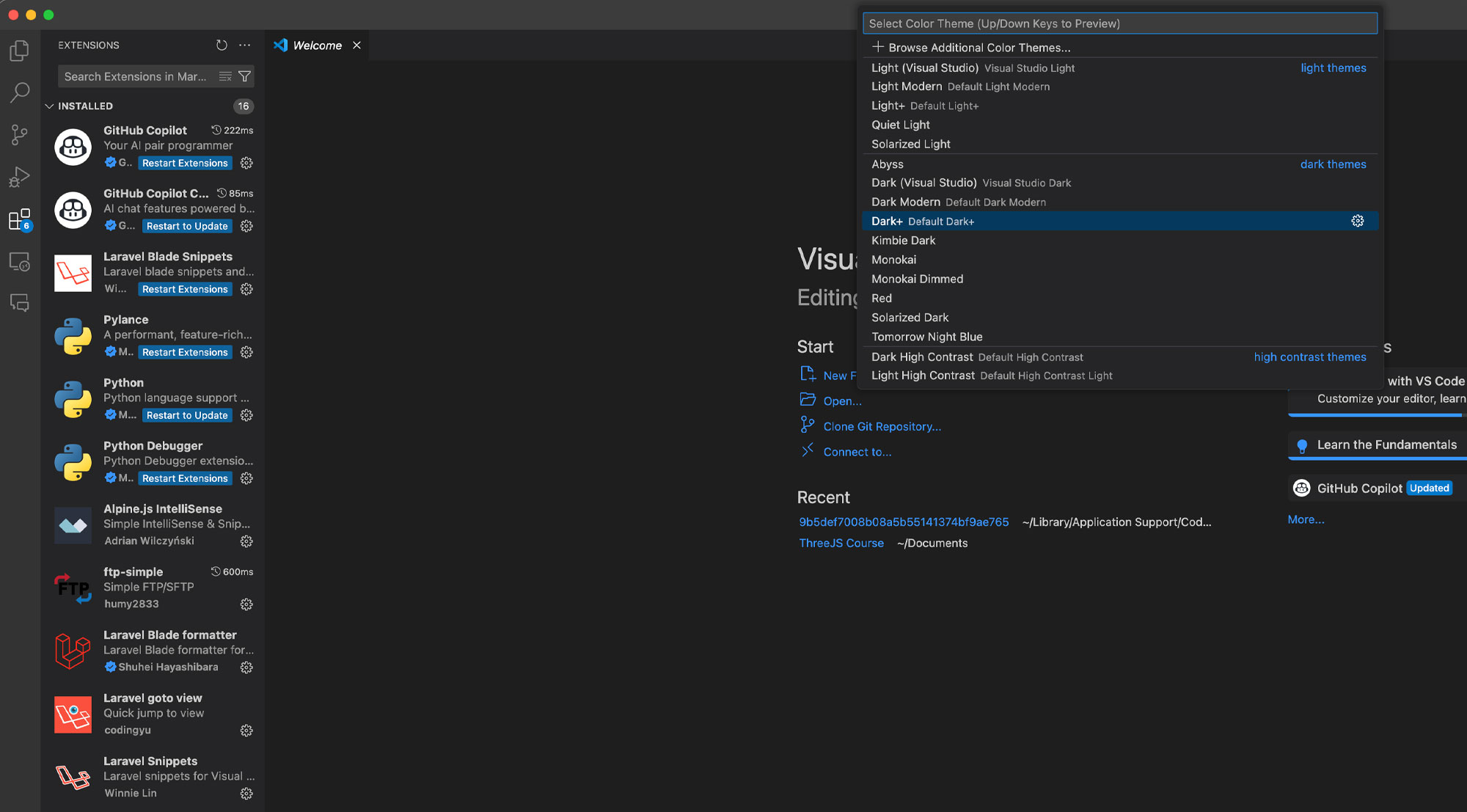Open Source Control view icon
Image resolution: width=1467 pixels, height=812 pixels.
coord(20,135)
